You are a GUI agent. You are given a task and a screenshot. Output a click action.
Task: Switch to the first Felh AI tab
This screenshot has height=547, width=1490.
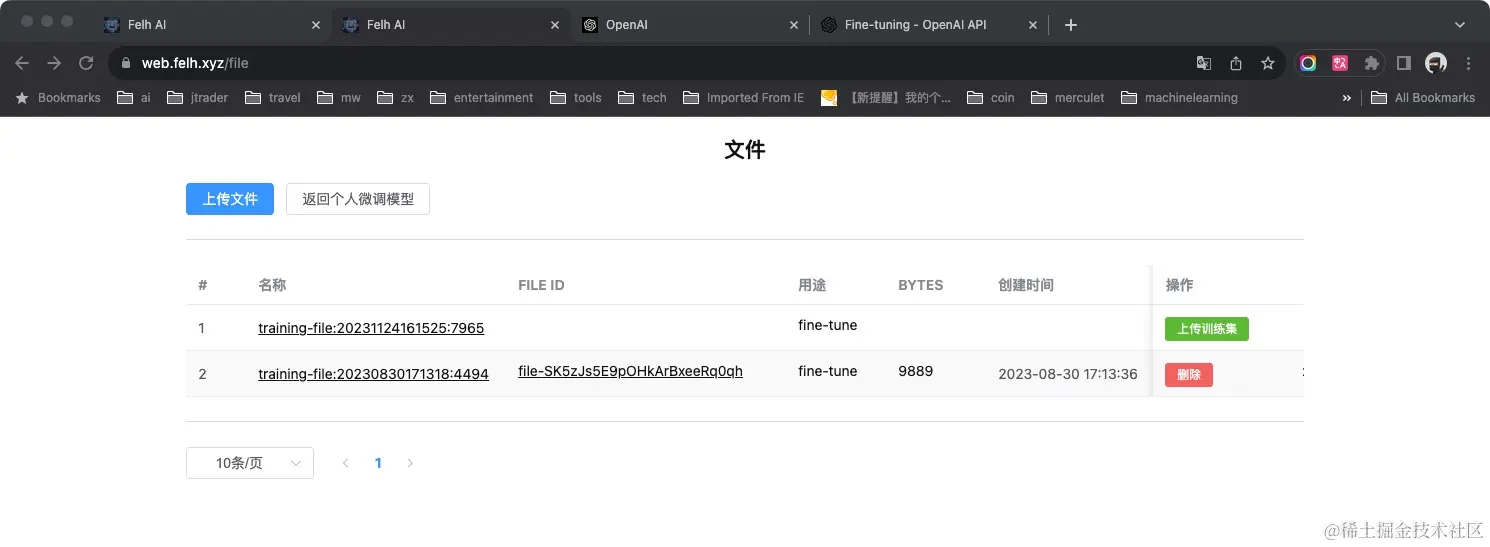[x=212, y=25]
